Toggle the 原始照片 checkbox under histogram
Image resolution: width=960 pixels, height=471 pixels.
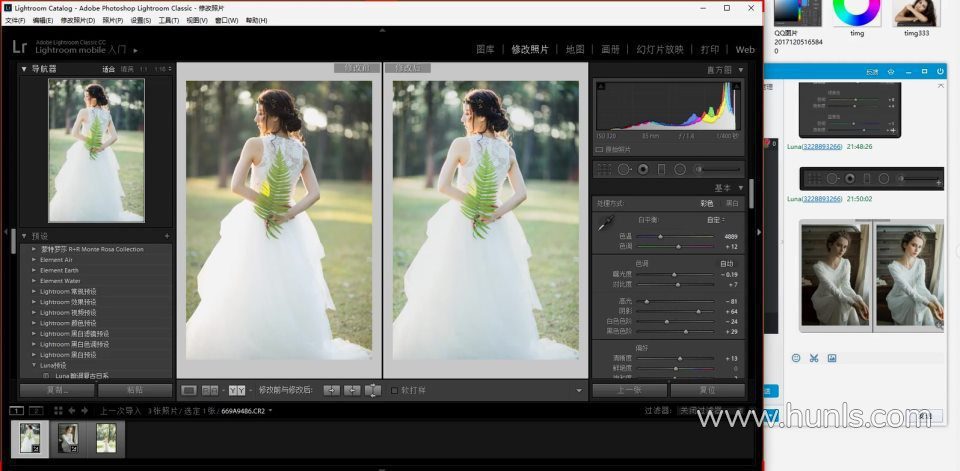(x=599, y=149)
